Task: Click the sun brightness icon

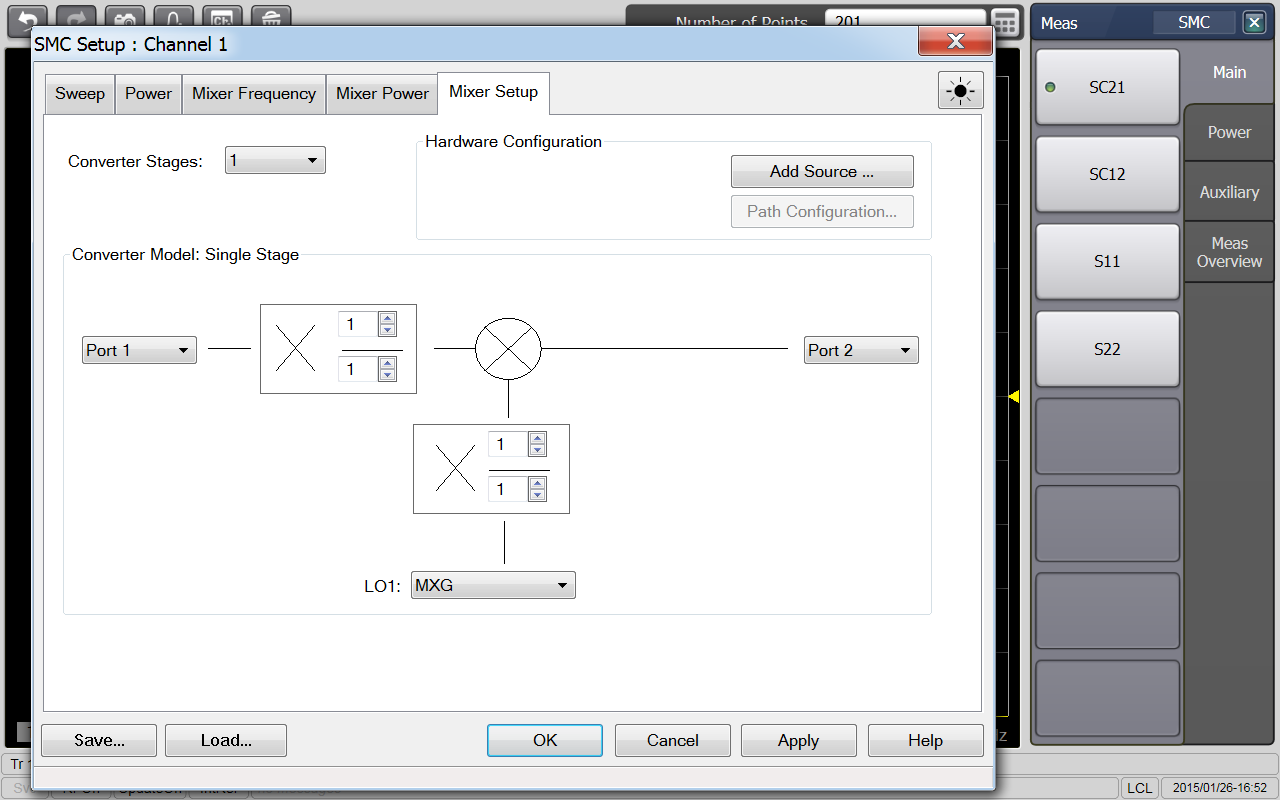Action: coord(960,91)
